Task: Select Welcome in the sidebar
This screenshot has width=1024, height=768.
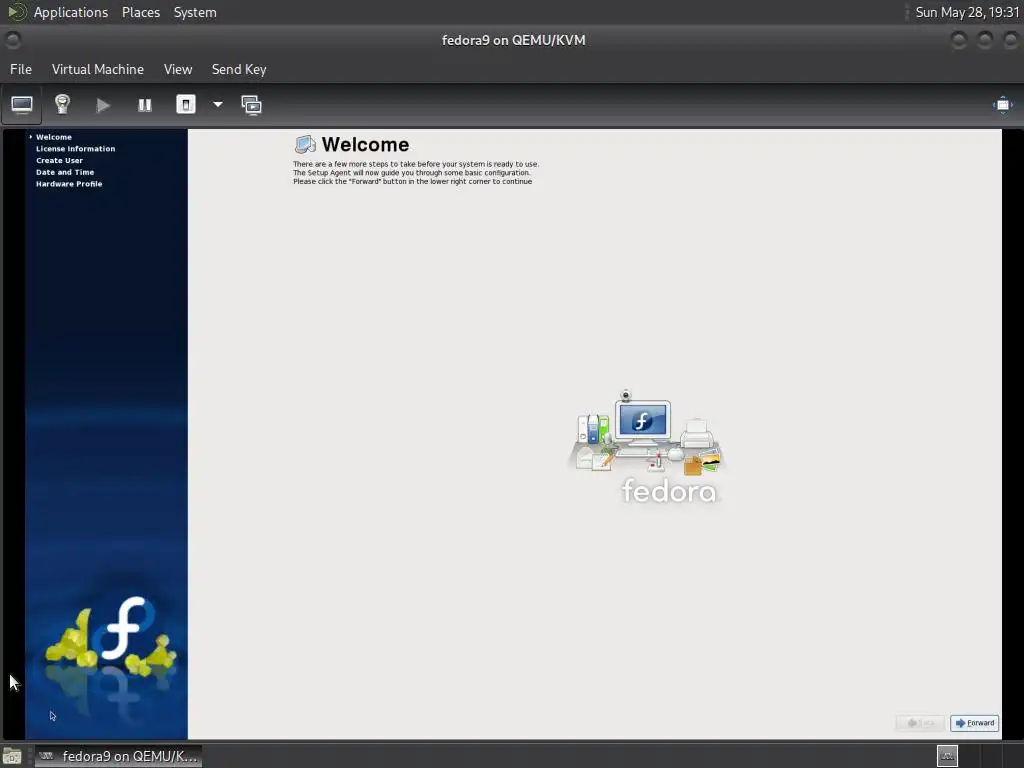Action: (x=54, y=137)
